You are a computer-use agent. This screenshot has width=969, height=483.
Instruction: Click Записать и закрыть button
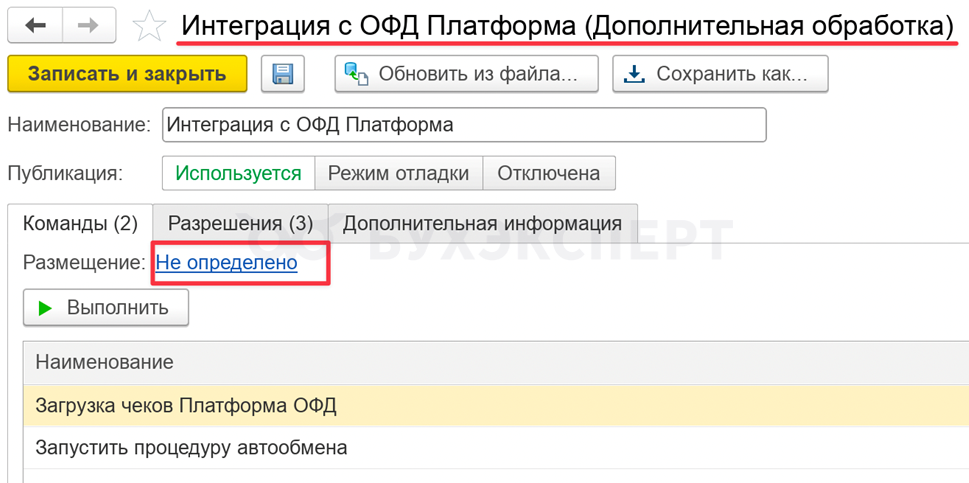coord(127,74)
